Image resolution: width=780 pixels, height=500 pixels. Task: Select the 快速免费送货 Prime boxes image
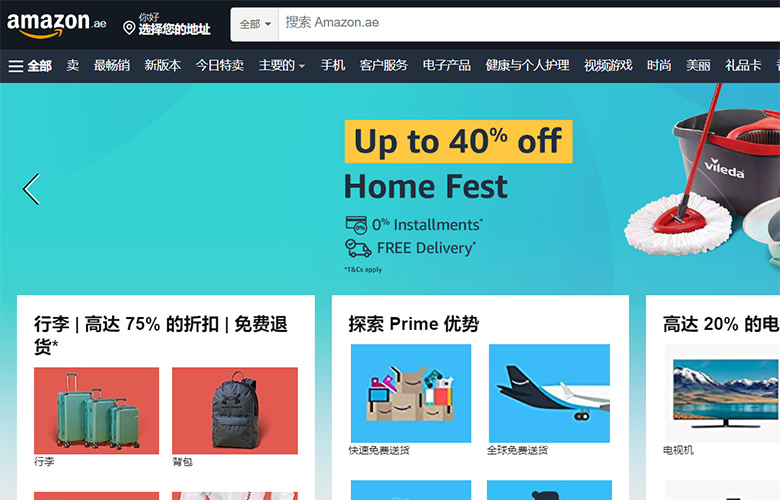coord(411,393)
